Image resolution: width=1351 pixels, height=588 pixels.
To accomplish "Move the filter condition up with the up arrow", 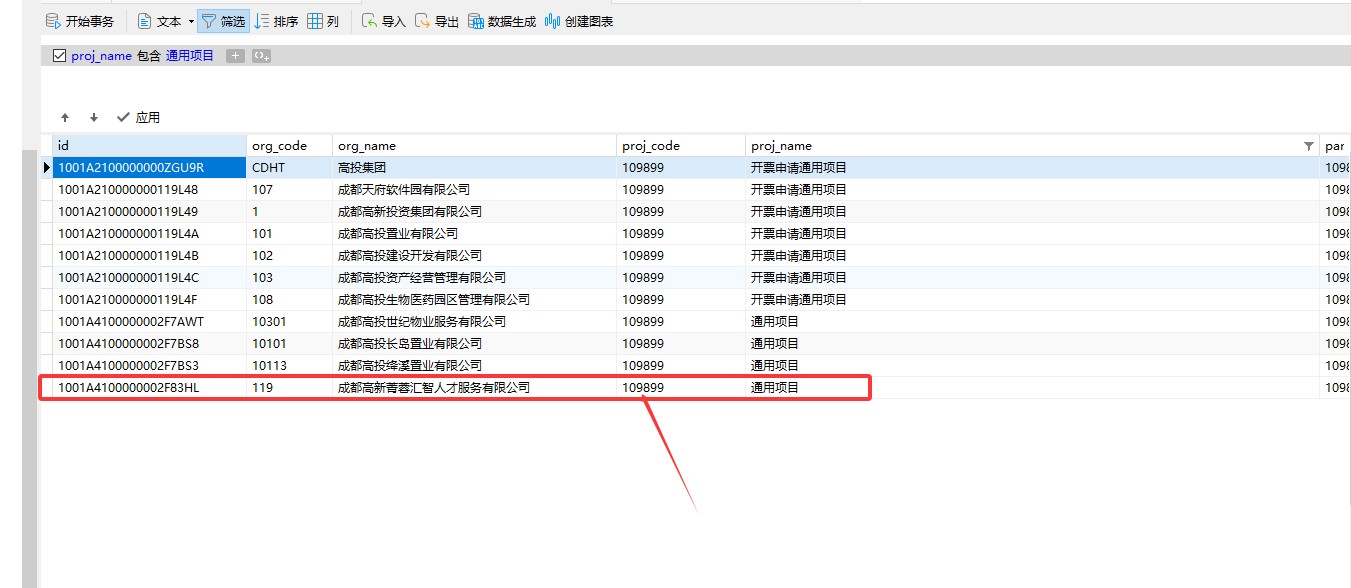I will pos(65,118).
